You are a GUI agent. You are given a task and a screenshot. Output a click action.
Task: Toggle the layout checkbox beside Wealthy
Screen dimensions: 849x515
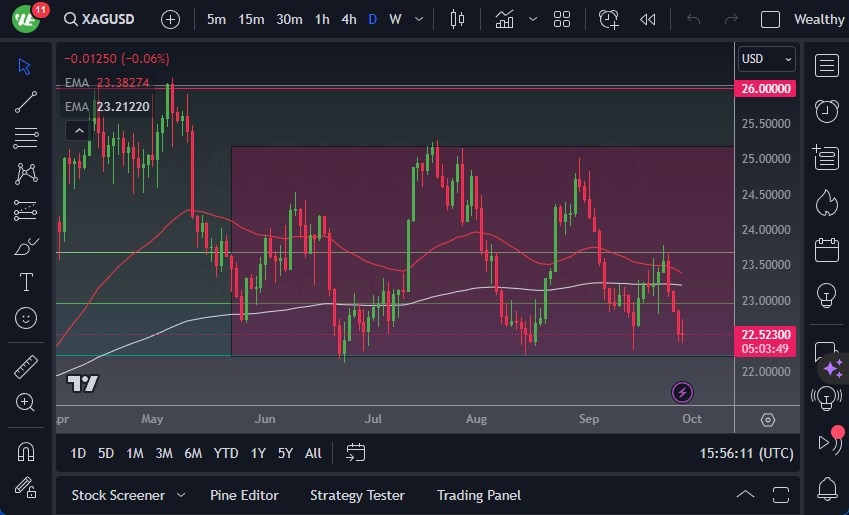pyautogui.click(x=770, y=19)
